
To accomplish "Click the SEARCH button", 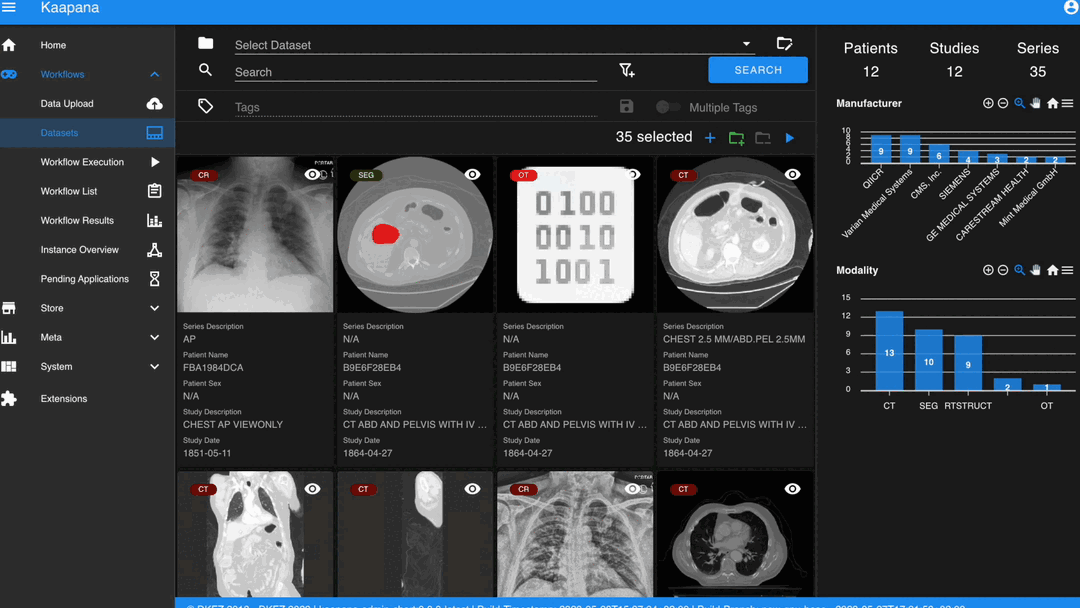I will (758, 70).
